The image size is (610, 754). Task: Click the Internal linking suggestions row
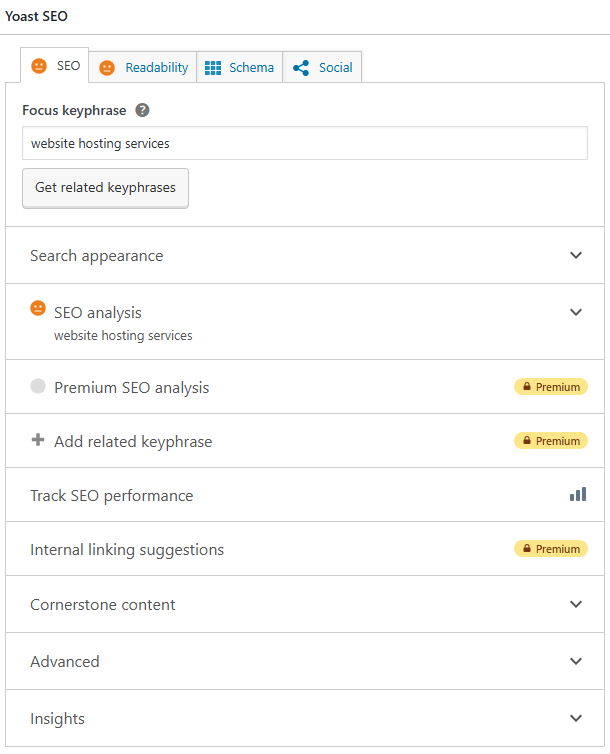click(127, 550)
